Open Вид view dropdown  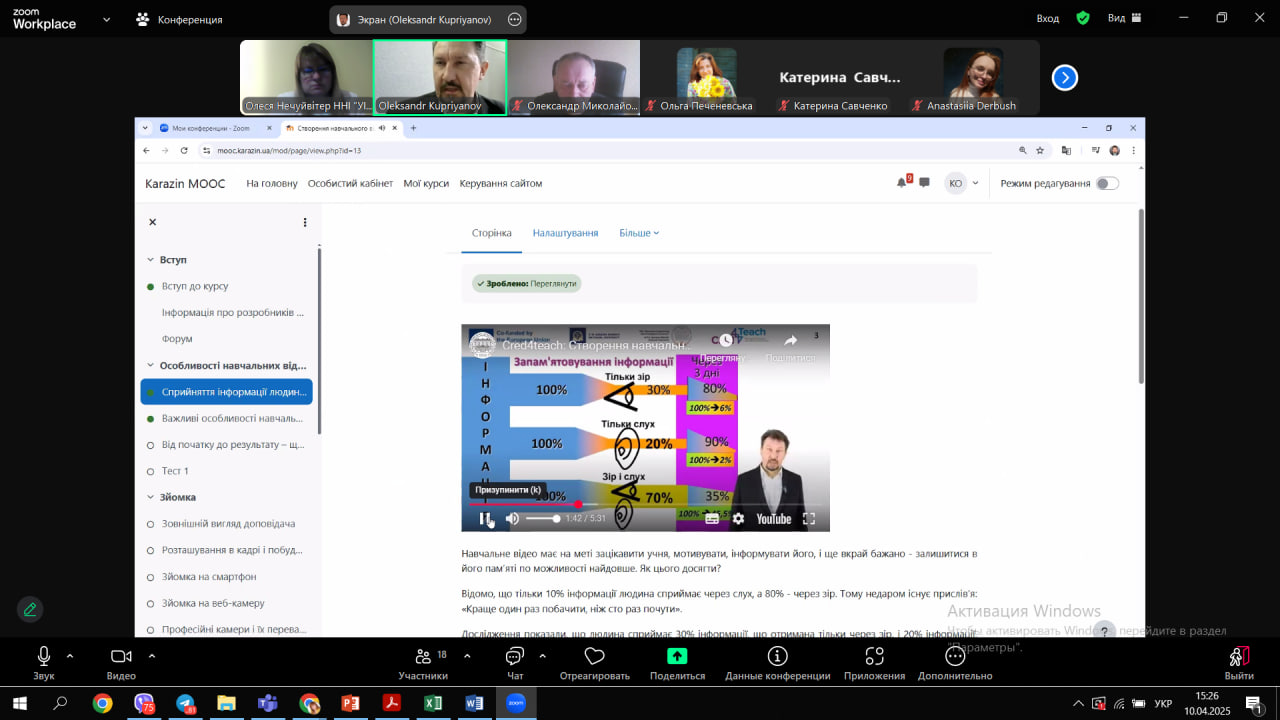point(1125,18)
